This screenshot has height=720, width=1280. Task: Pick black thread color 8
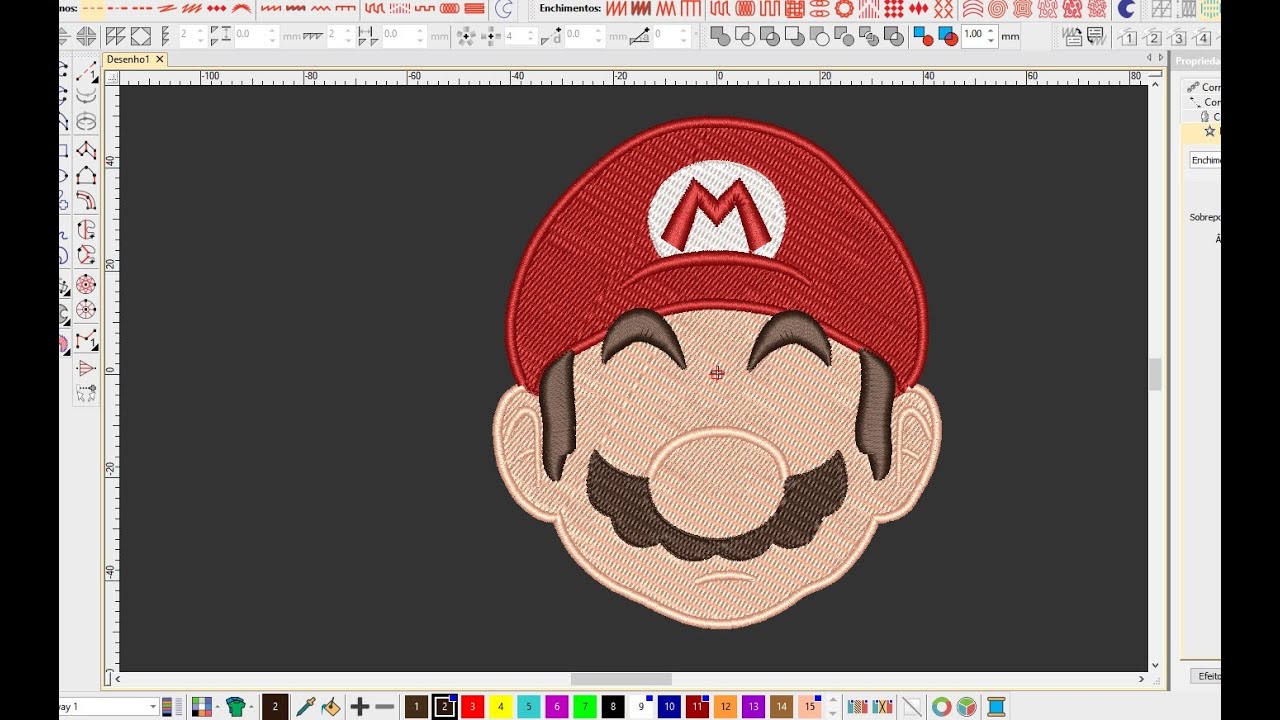(x=613, y=707)
